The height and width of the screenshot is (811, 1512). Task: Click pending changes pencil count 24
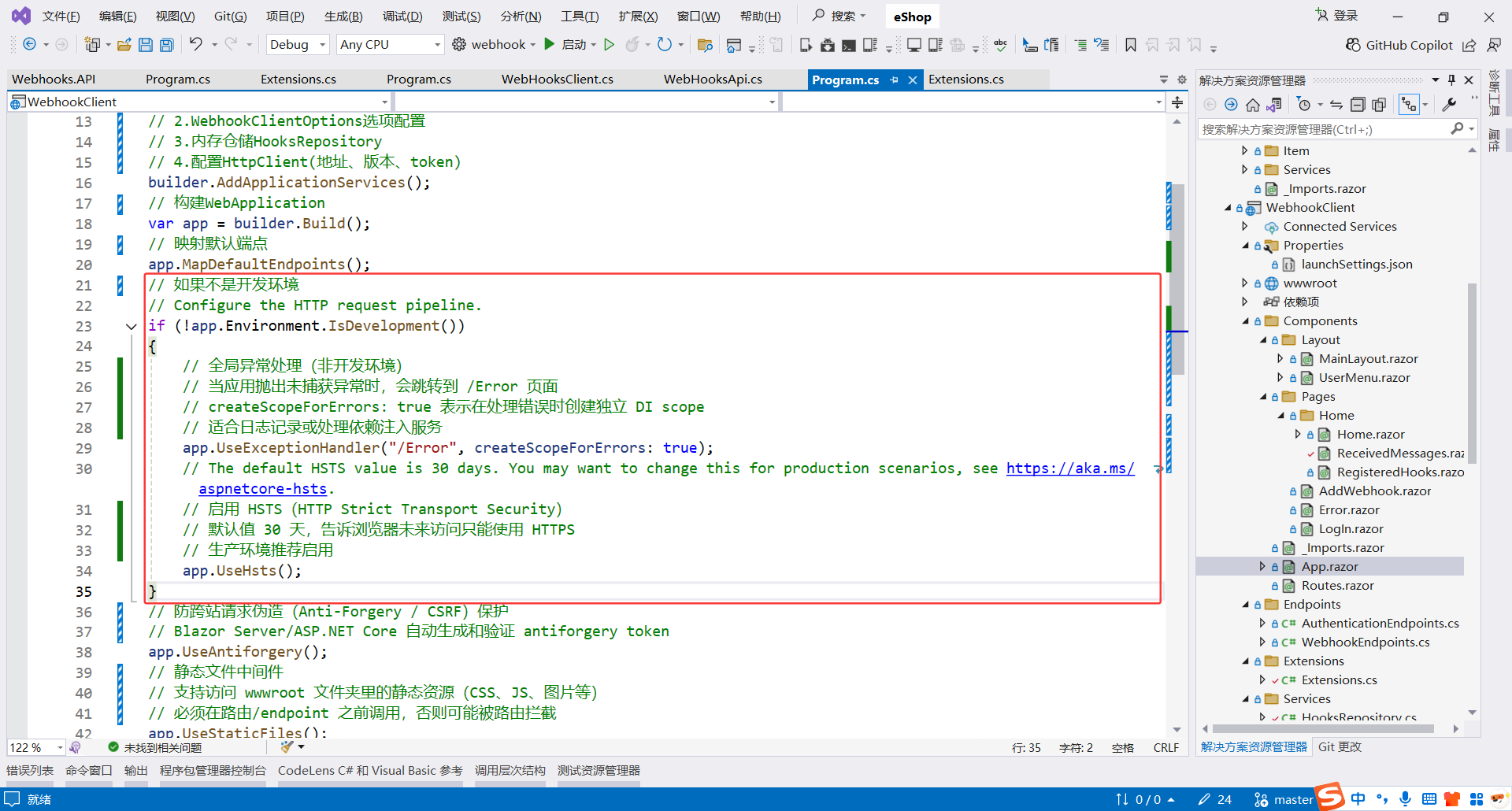1215,800
